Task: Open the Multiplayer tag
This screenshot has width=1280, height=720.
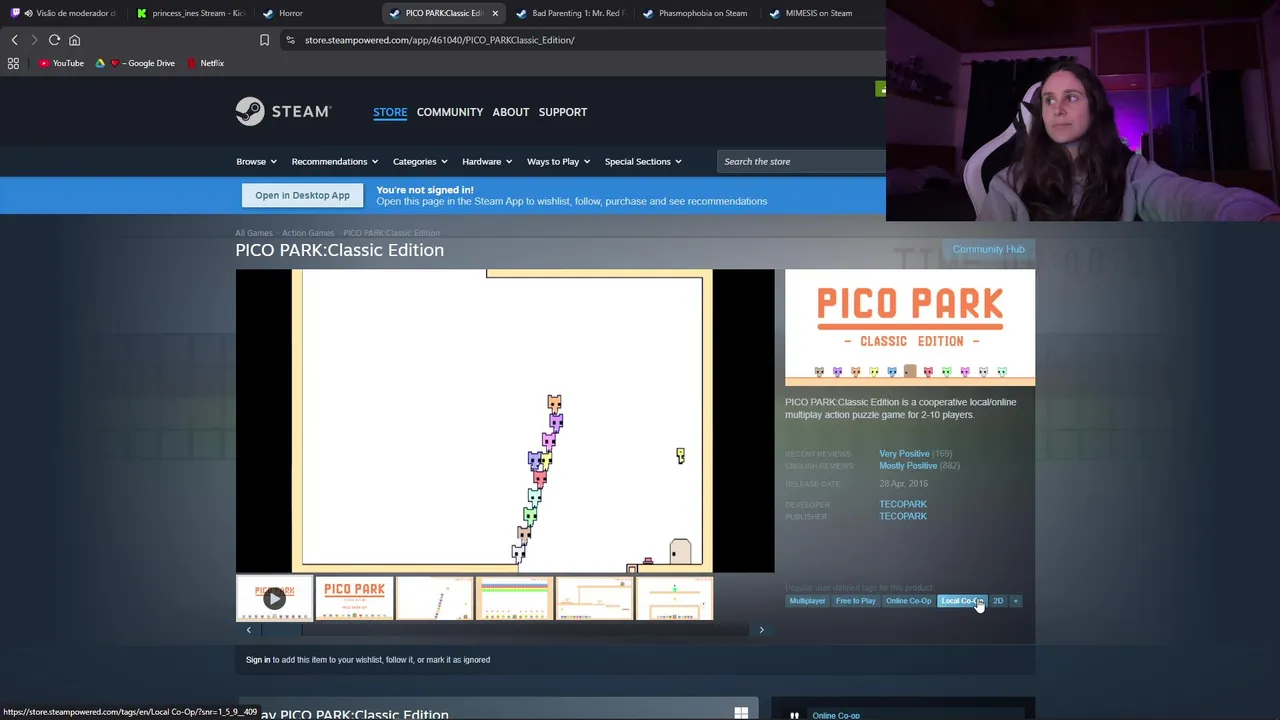Action: (807, 601)
